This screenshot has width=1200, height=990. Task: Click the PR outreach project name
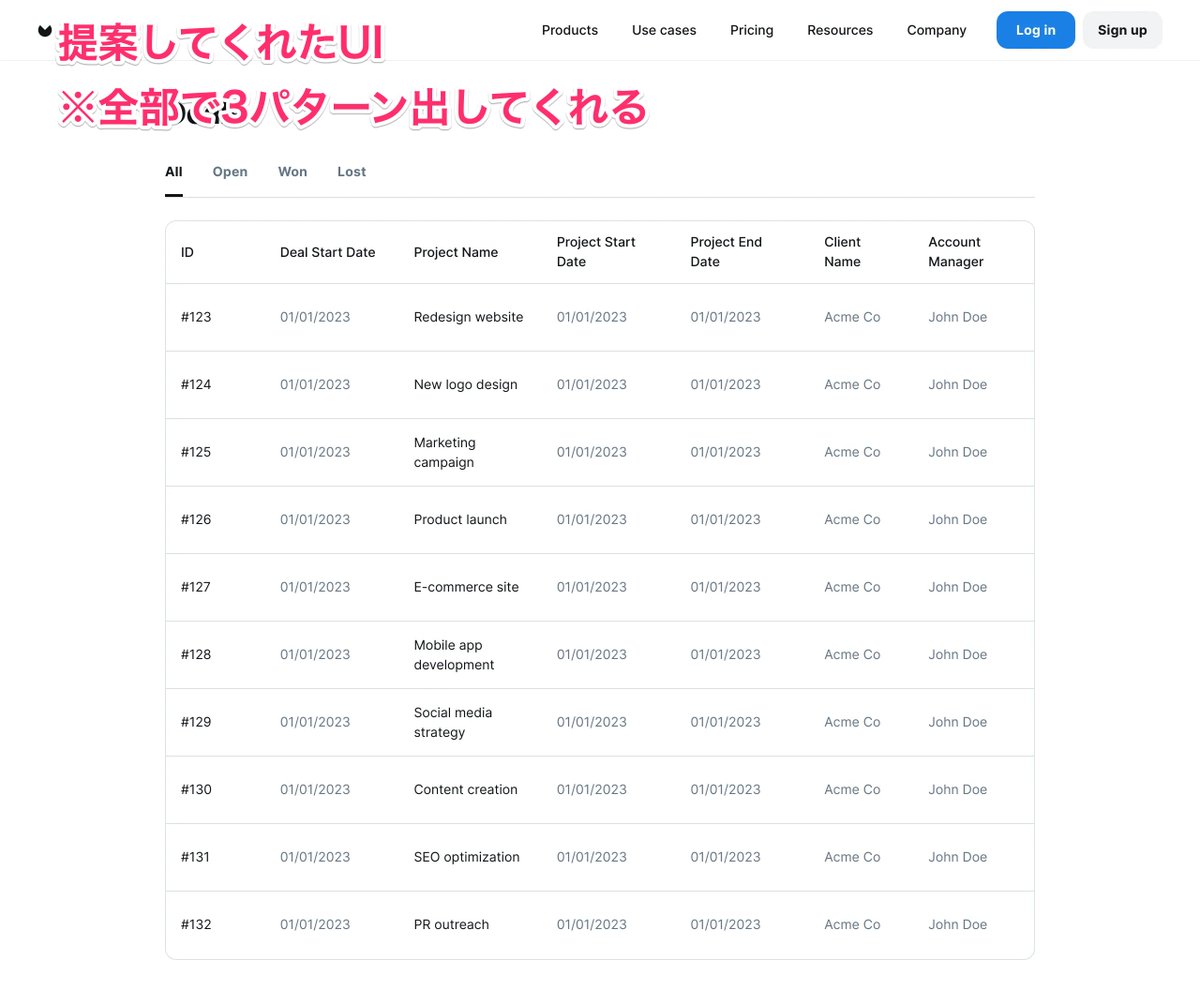tap(452, 925)
